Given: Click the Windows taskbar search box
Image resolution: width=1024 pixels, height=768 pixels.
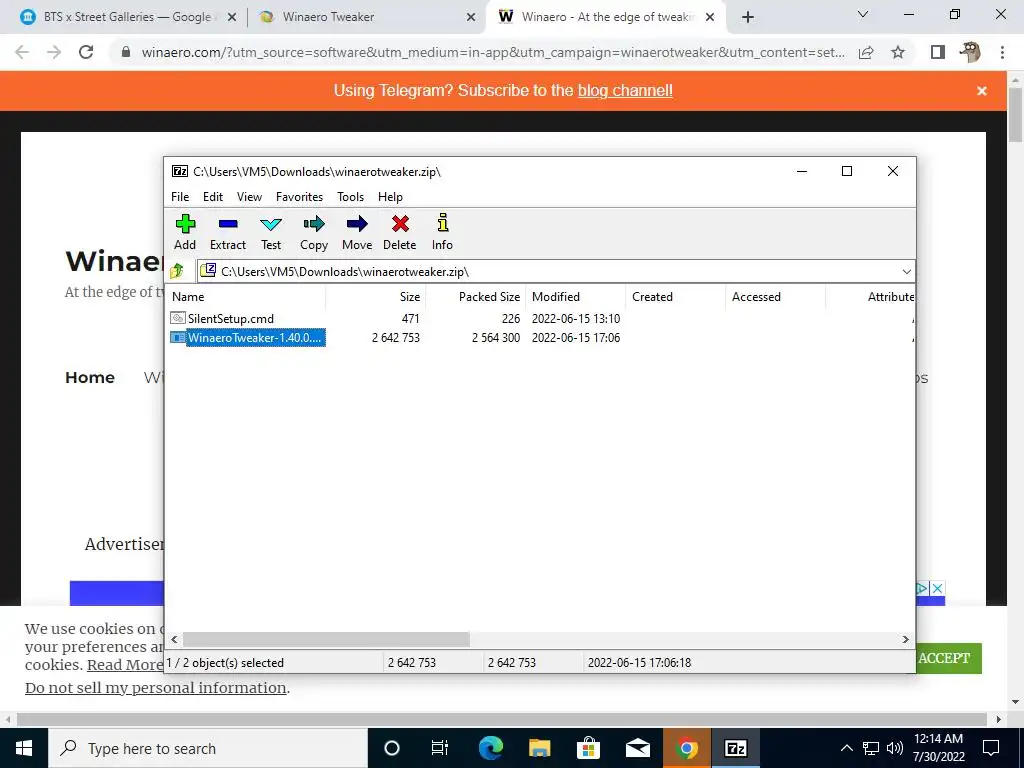Looking at the screenshot, I should pos(208,748).
